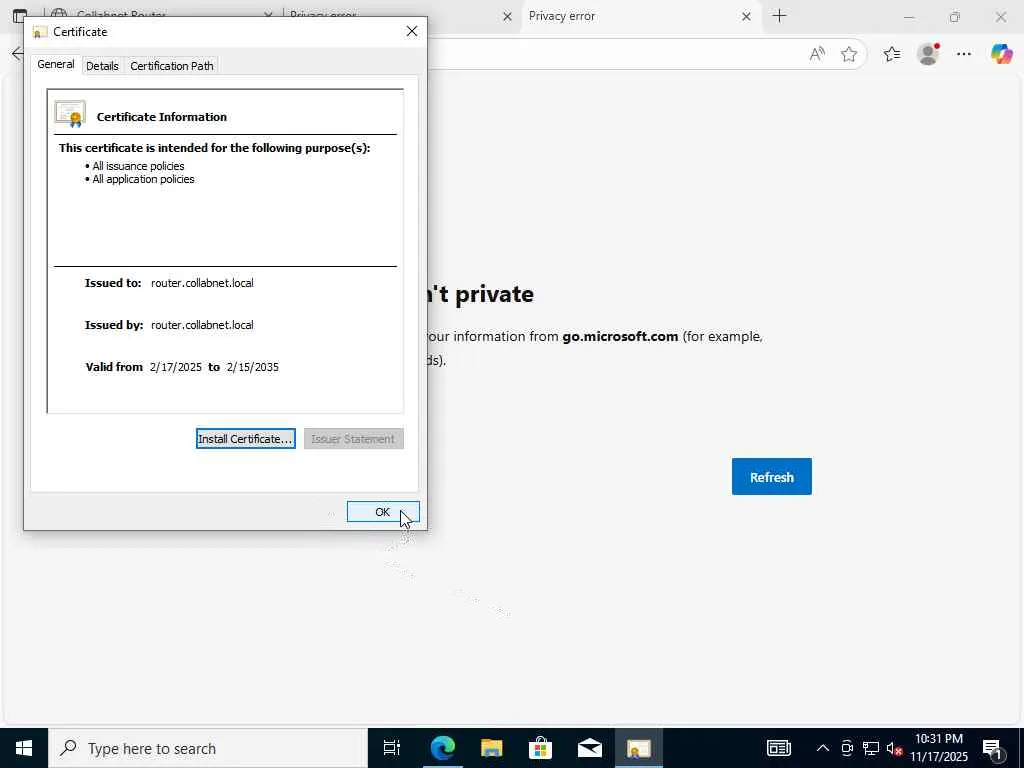Open the Mail app from taskbar
1024x768 pixels.
[x=590, y=748]
